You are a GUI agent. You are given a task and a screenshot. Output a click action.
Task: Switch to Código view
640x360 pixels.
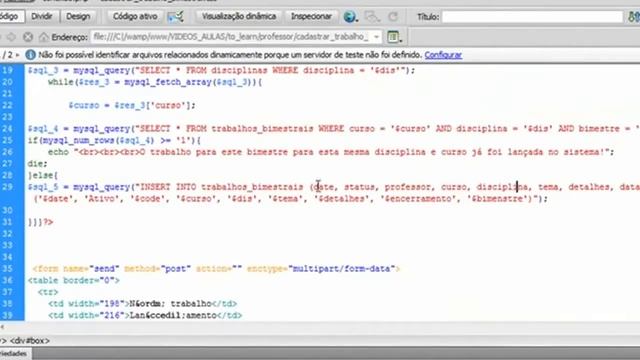point(11,16)
